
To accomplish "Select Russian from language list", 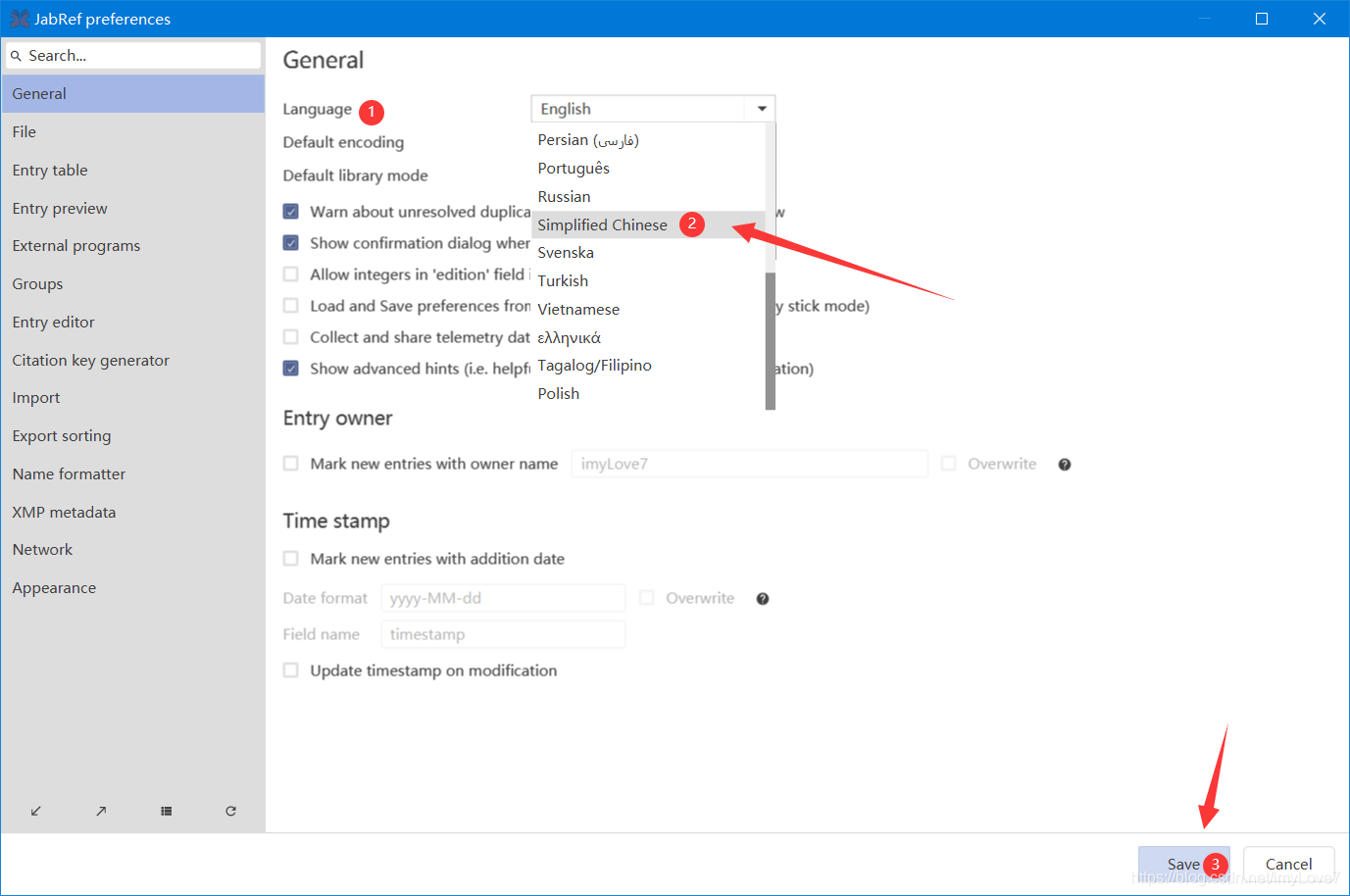I will (648, 197).
